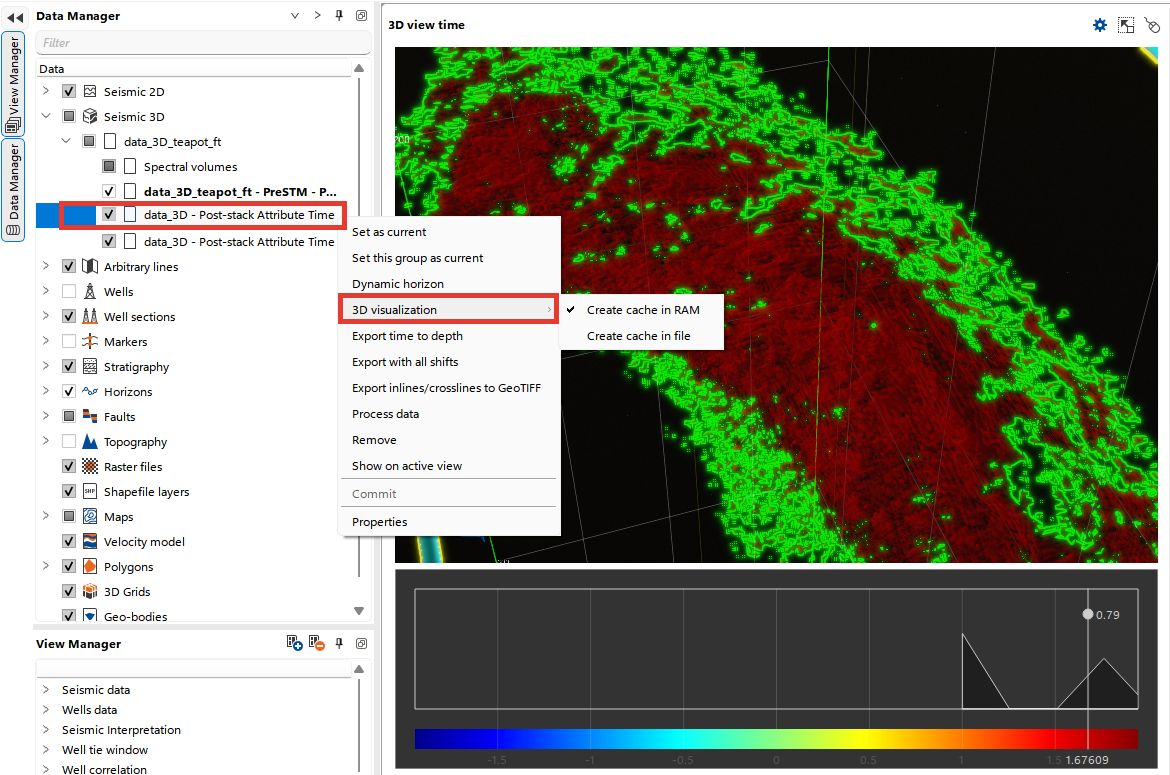Image resolution: width=1170 pixels, height=775 pixels.
Task: Click the add view icon in View Manager
Action: tap(295, 644)
